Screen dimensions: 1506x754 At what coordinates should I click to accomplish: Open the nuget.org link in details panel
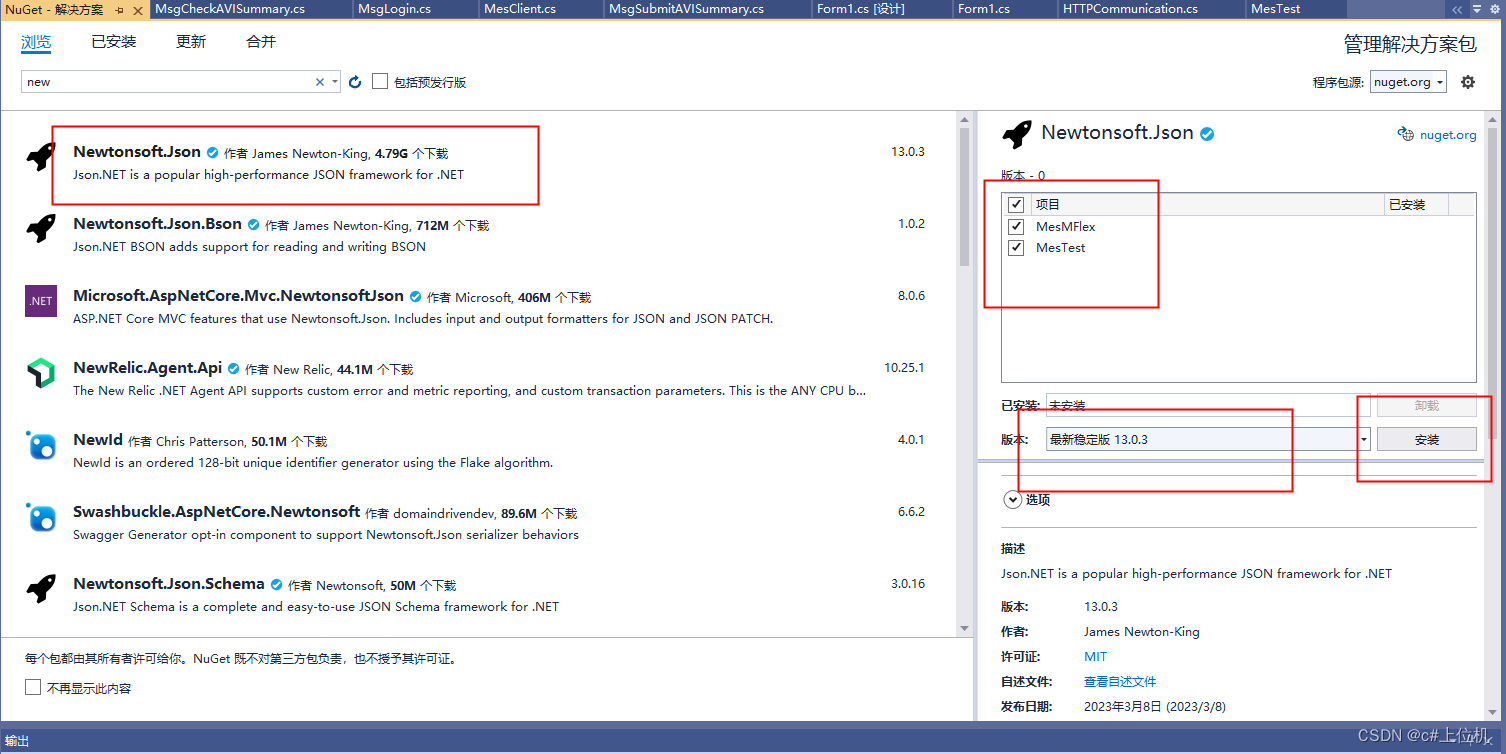click(1448, 135)
